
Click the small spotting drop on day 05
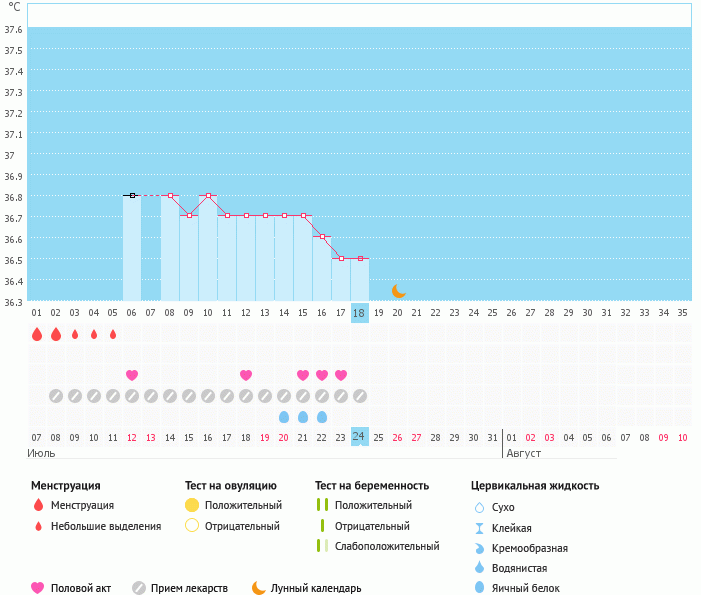pyautogui.click(x=113, y=334)
